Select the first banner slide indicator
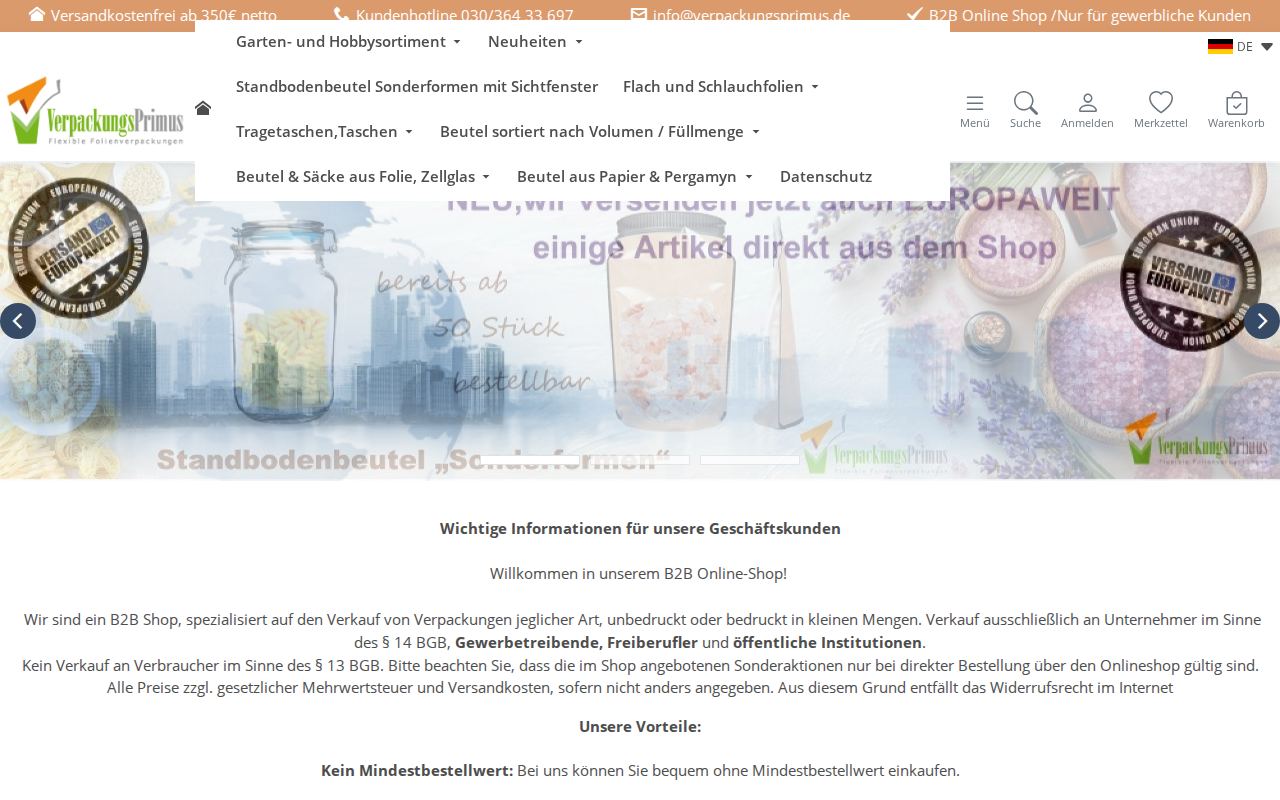1280x800 pixels. (530, 460)
